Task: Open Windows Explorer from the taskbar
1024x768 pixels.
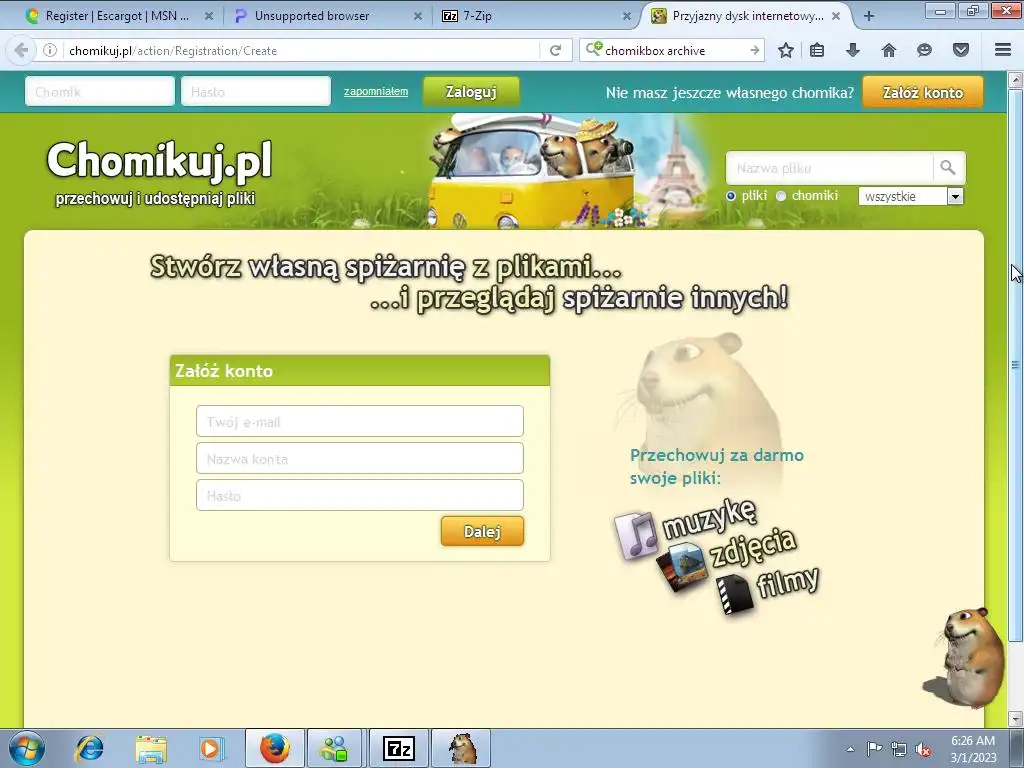Action: [x=151, y=748]
